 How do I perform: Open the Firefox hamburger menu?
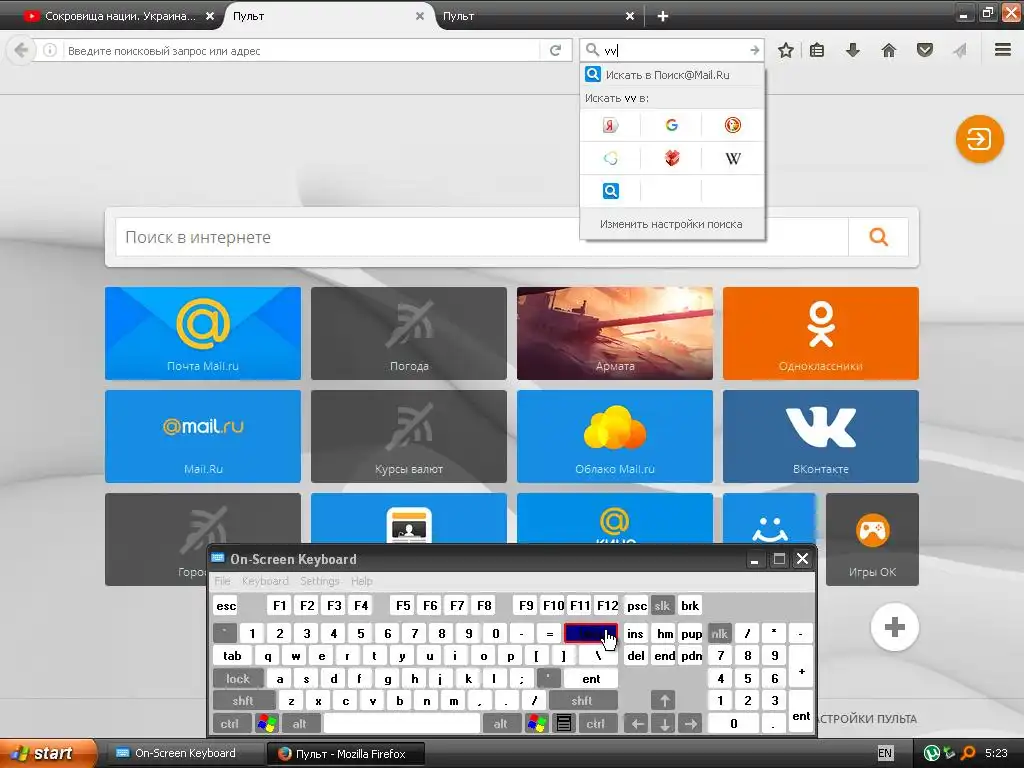pos(1003,50)
